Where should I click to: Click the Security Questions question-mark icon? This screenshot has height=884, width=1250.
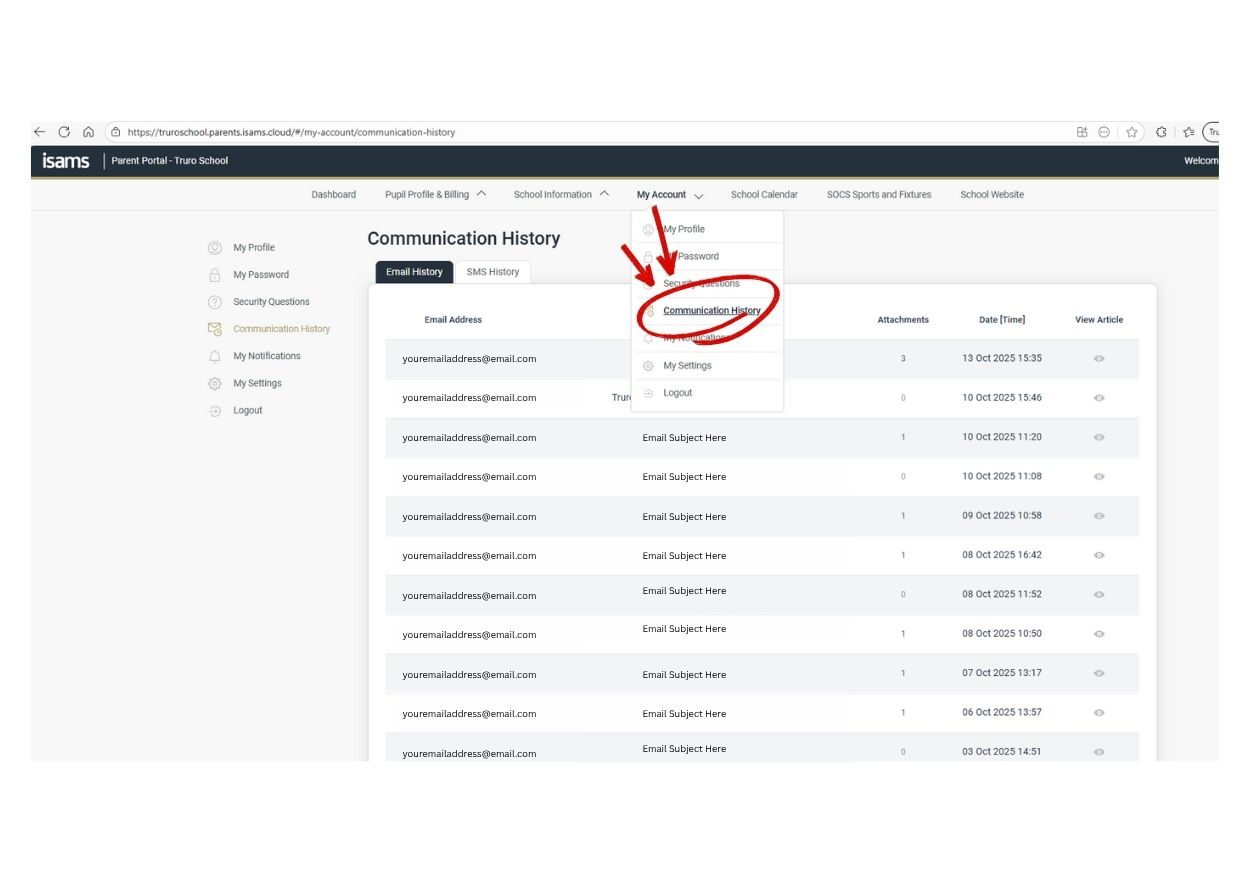point(214,302)
